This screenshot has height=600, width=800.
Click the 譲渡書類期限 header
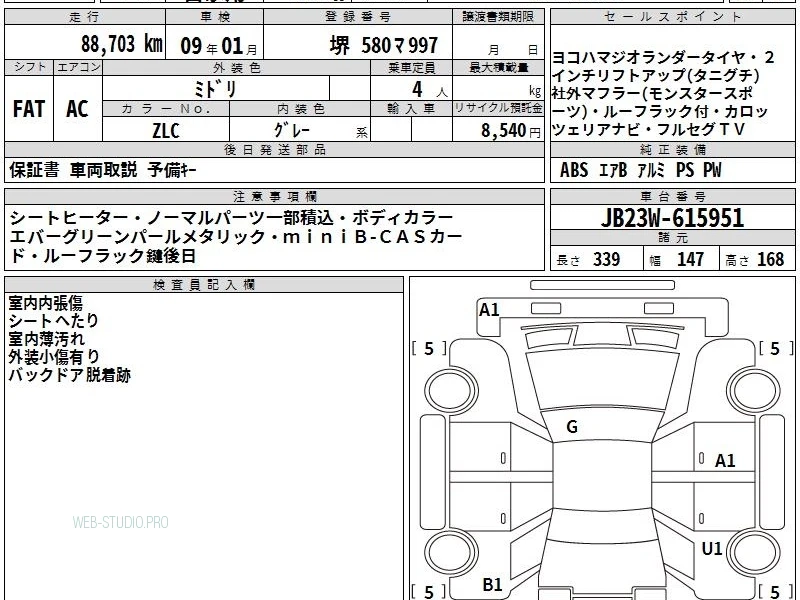point(498,17)
